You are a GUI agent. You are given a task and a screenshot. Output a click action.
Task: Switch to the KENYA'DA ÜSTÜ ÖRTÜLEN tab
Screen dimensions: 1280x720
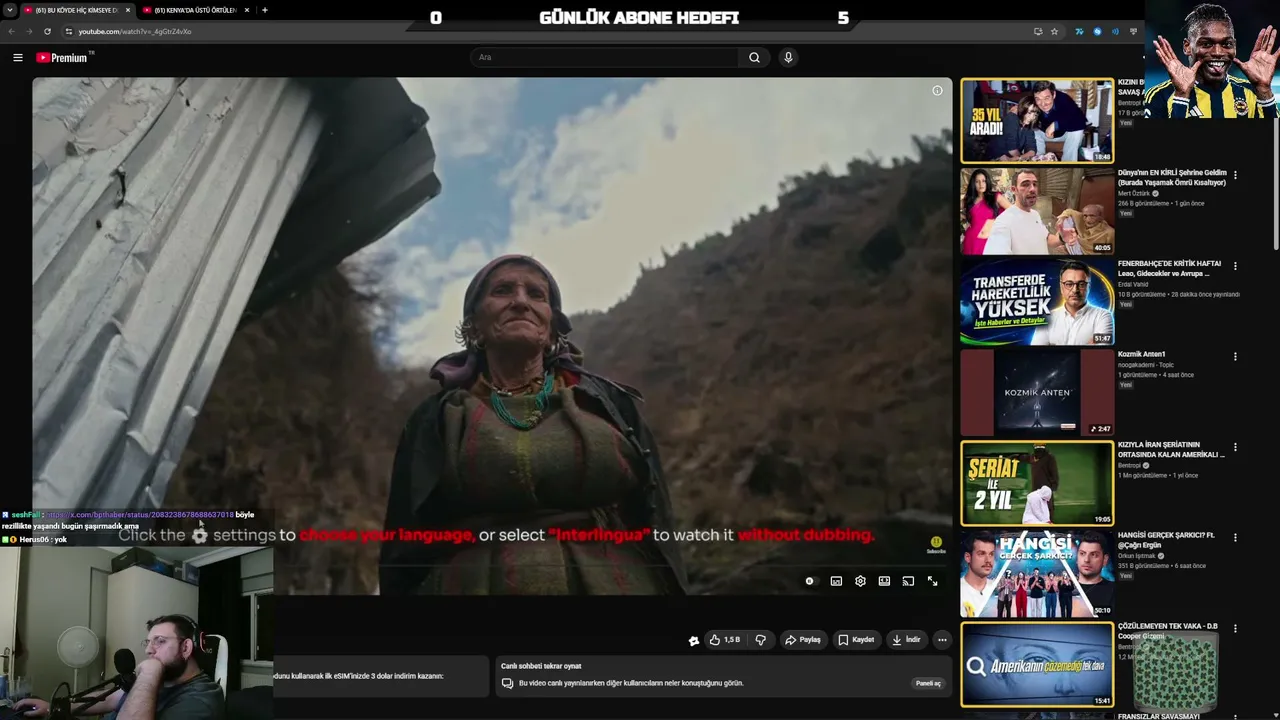[x=197, y=10]
